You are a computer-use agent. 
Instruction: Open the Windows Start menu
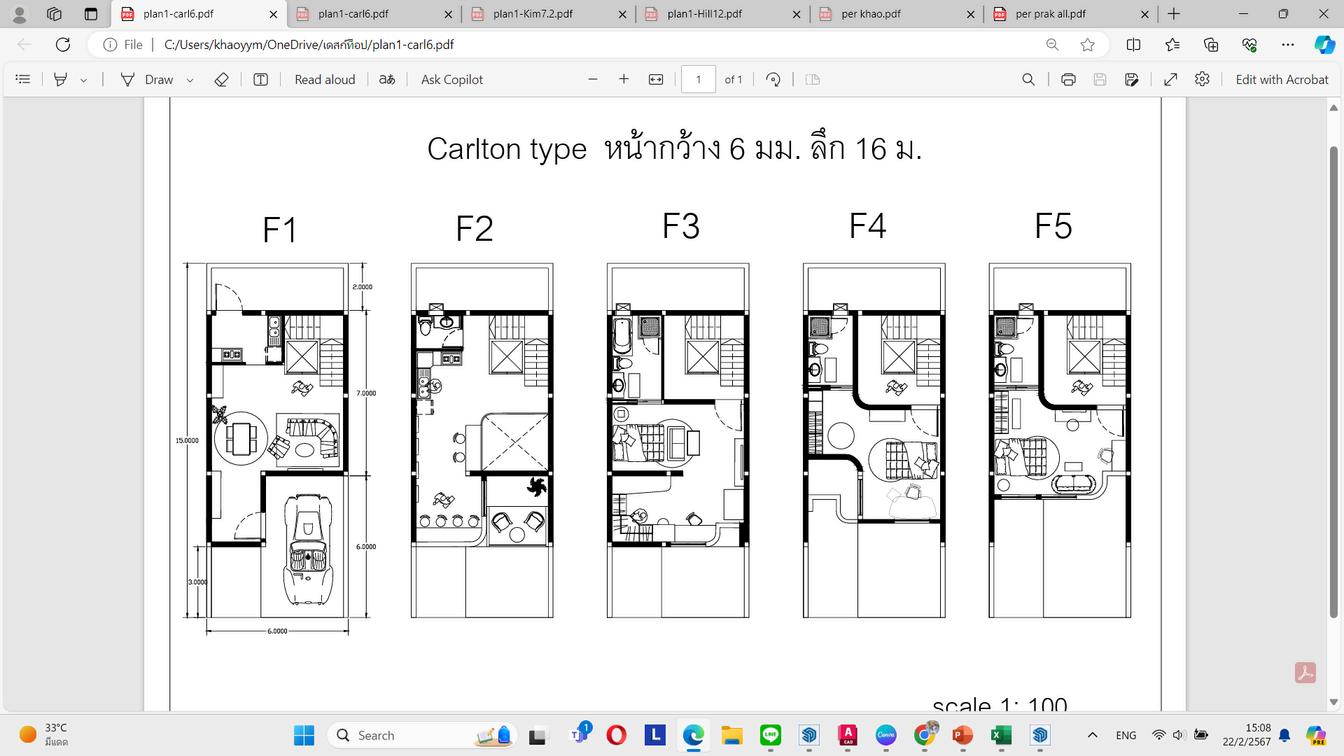coord(304,736)
